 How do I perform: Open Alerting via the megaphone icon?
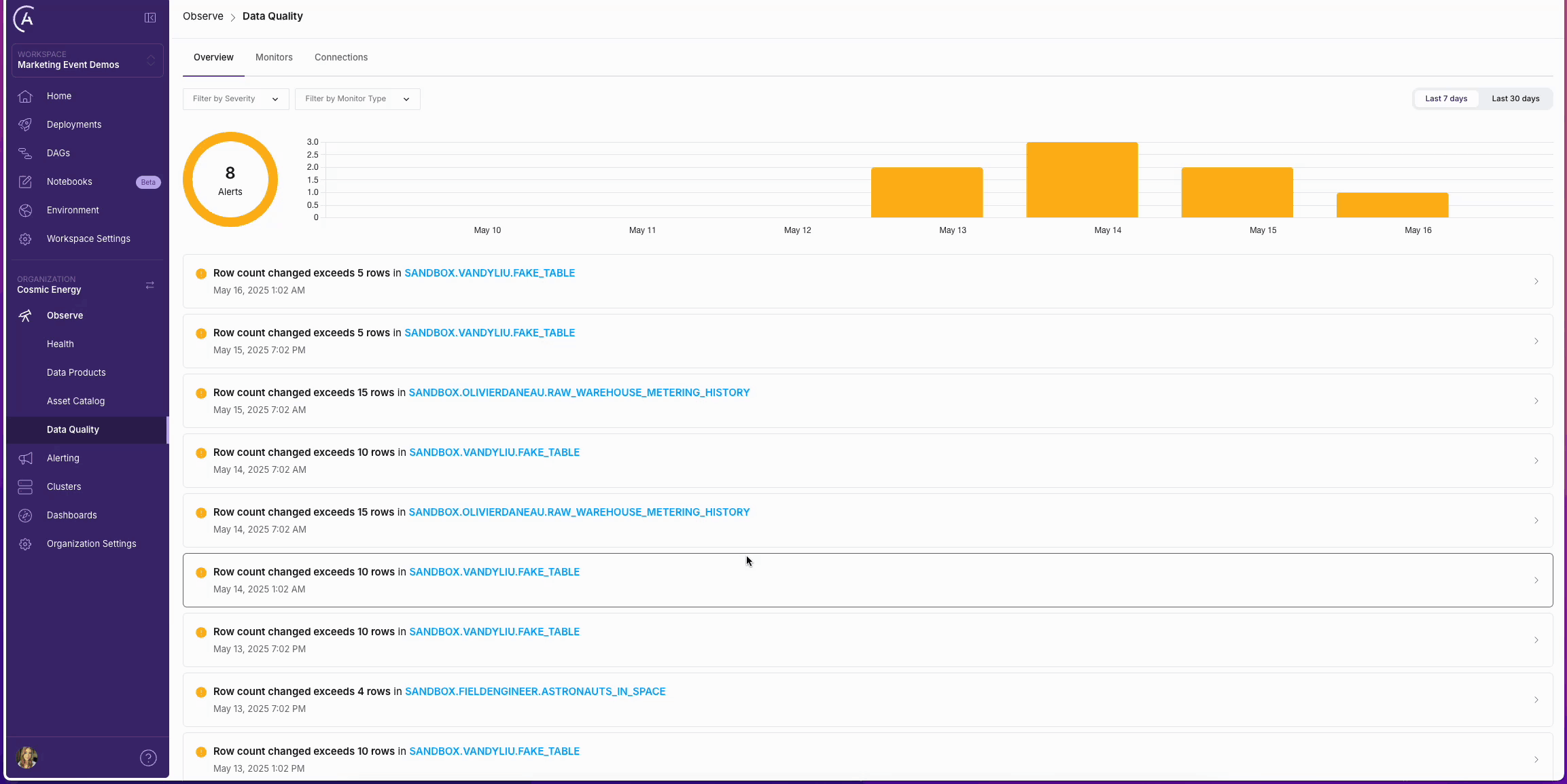click(25, 458)
